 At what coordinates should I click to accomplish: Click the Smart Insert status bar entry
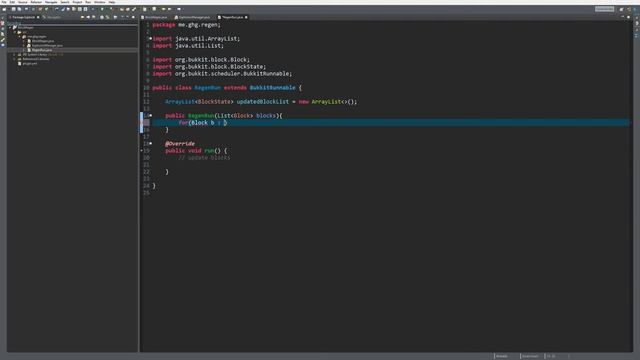[530, 356]
